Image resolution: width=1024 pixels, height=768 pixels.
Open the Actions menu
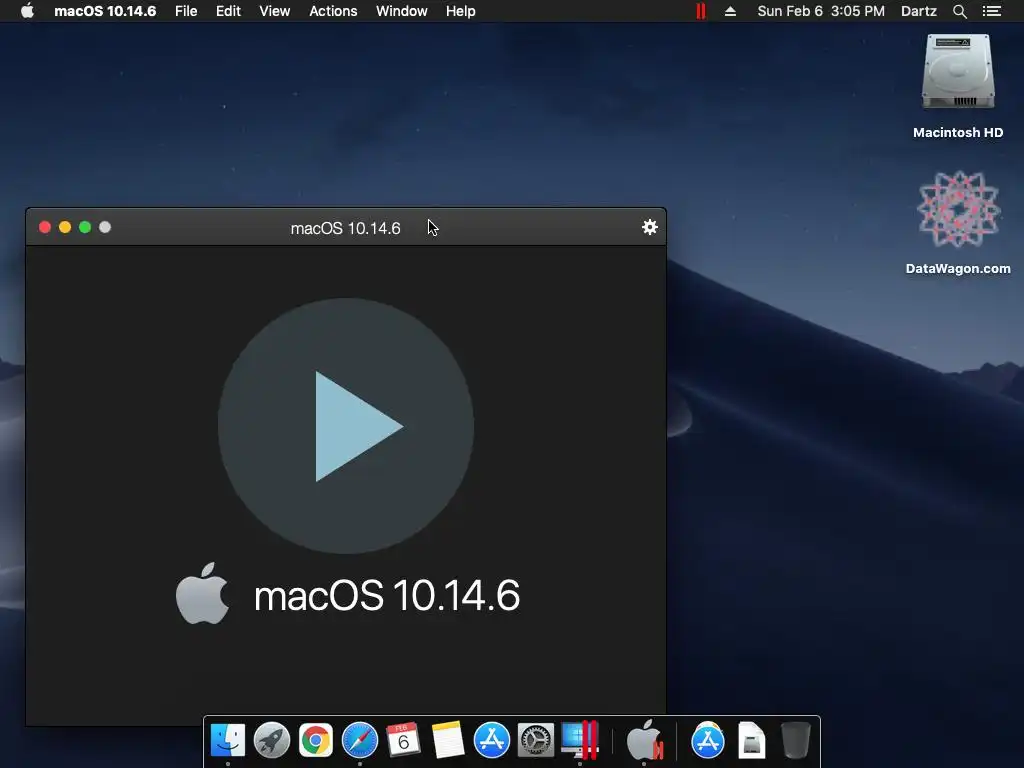pos(333,11)
